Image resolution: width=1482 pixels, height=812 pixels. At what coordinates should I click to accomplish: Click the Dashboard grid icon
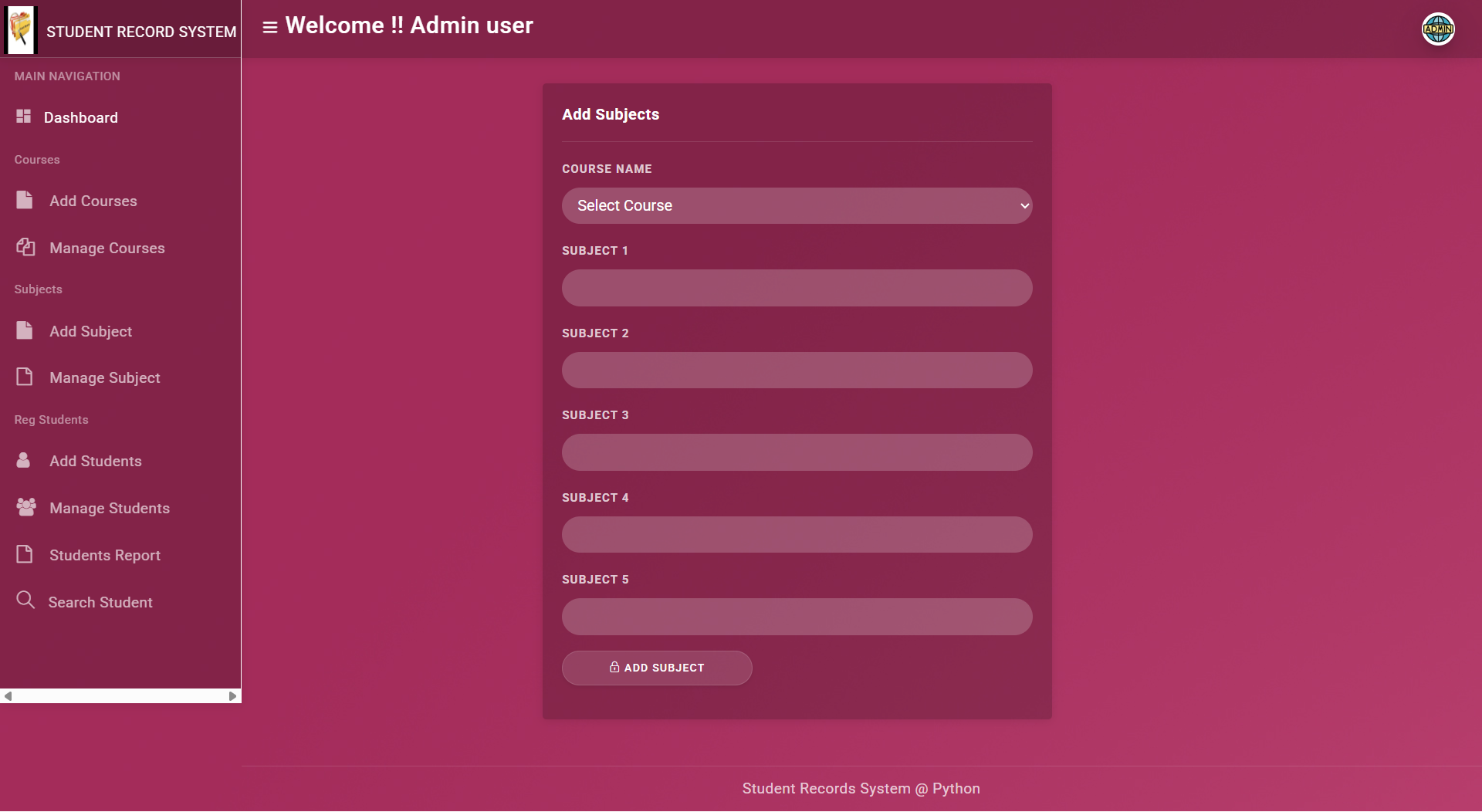coord(24,116)
